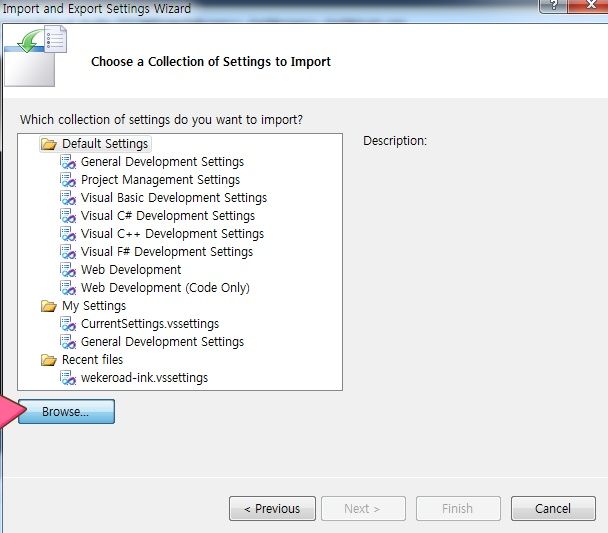
Task: Select the Web Development entry
Action: pyautogui.click(x=131, y=270)
